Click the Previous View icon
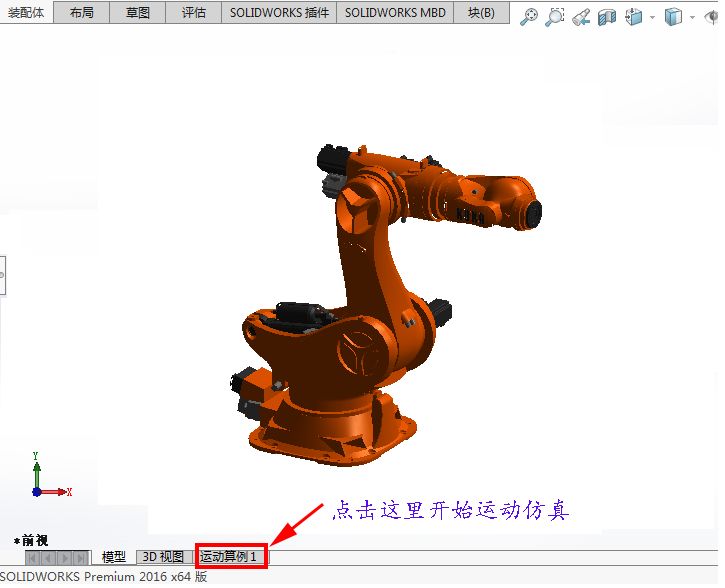The image size is (725, 588). point(581,17)
